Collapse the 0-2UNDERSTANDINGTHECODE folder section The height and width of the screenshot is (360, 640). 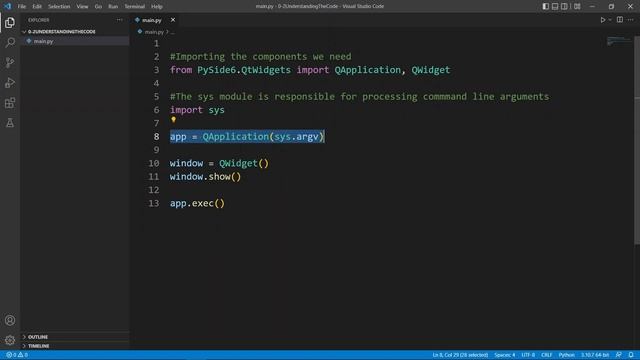(61, 31)
